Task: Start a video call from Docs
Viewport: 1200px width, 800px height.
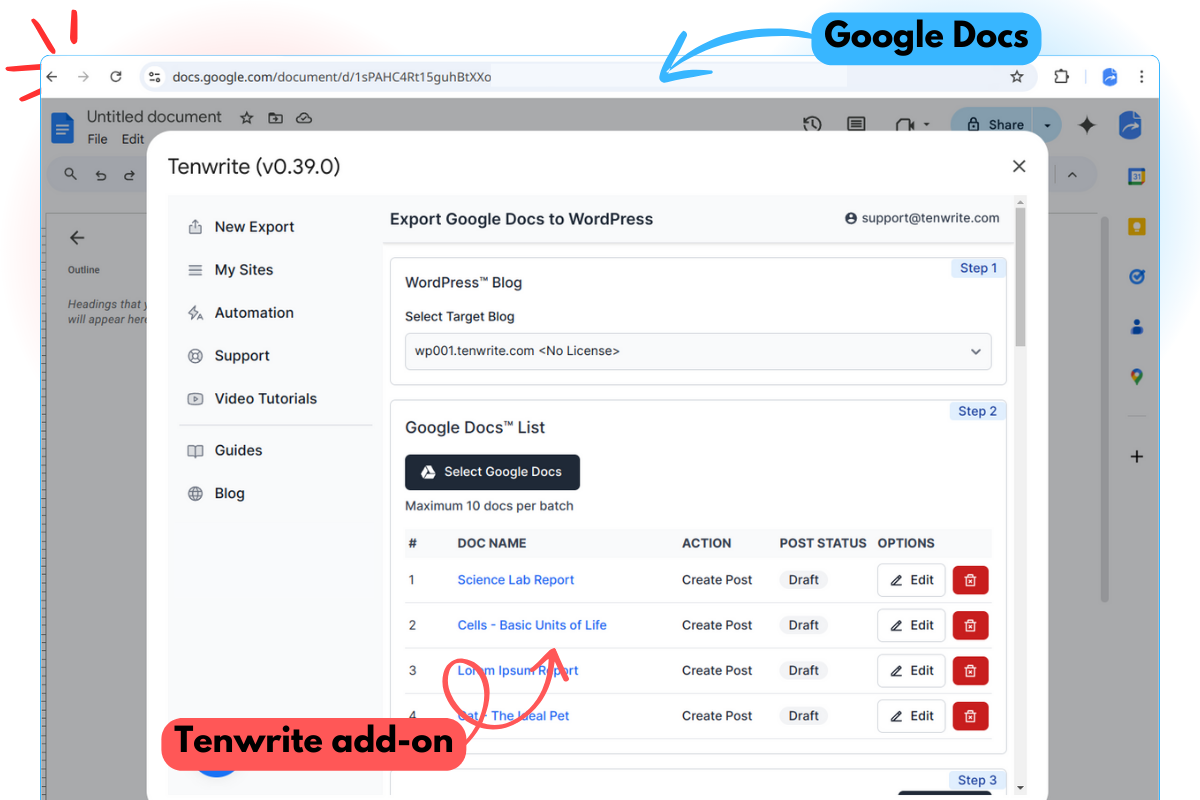Action: coord(906,124)
